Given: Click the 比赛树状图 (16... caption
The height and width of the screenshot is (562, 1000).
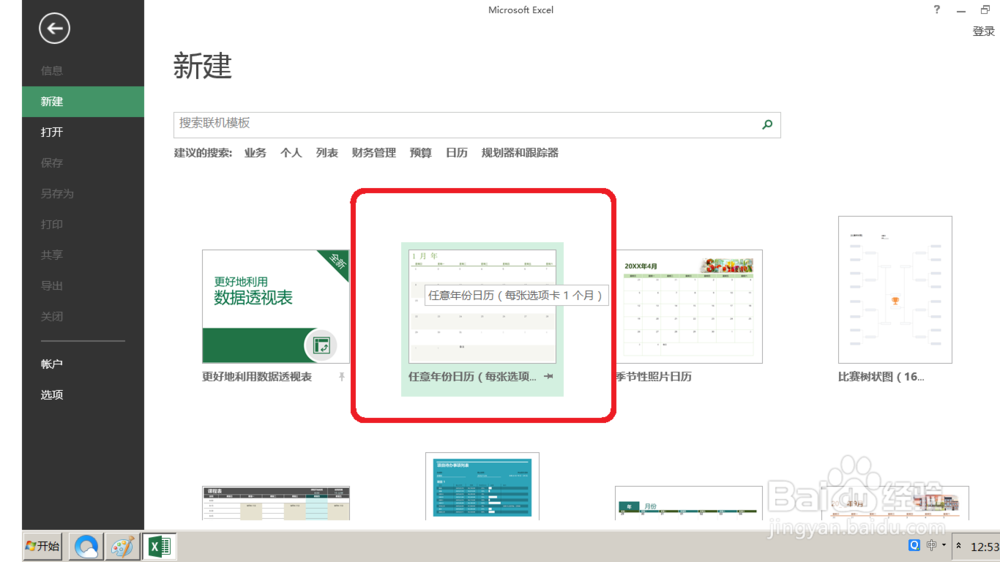Looking at the screenshot, I should (x=881, y=376).
